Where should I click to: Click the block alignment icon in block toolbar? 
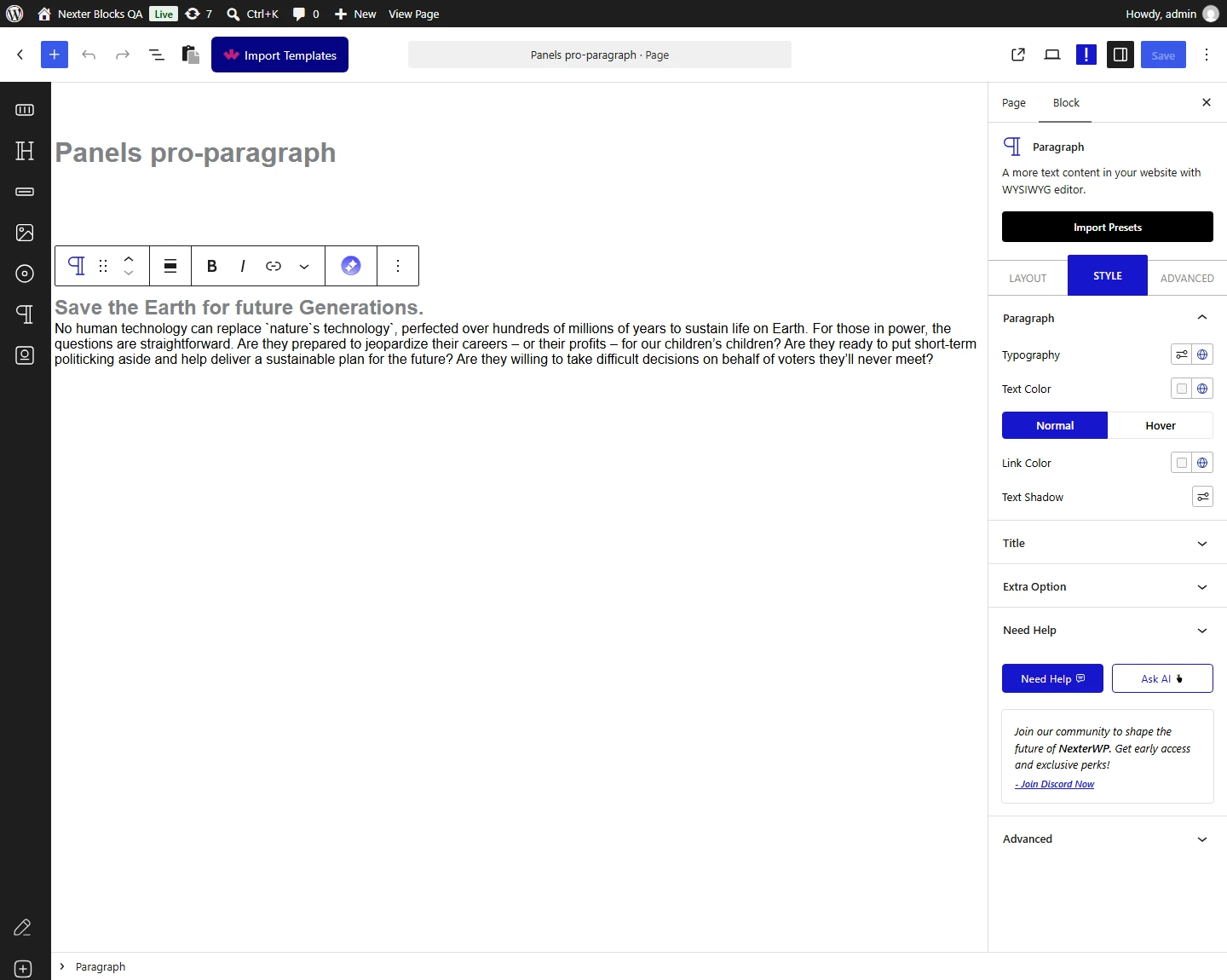tap(170, 266)
